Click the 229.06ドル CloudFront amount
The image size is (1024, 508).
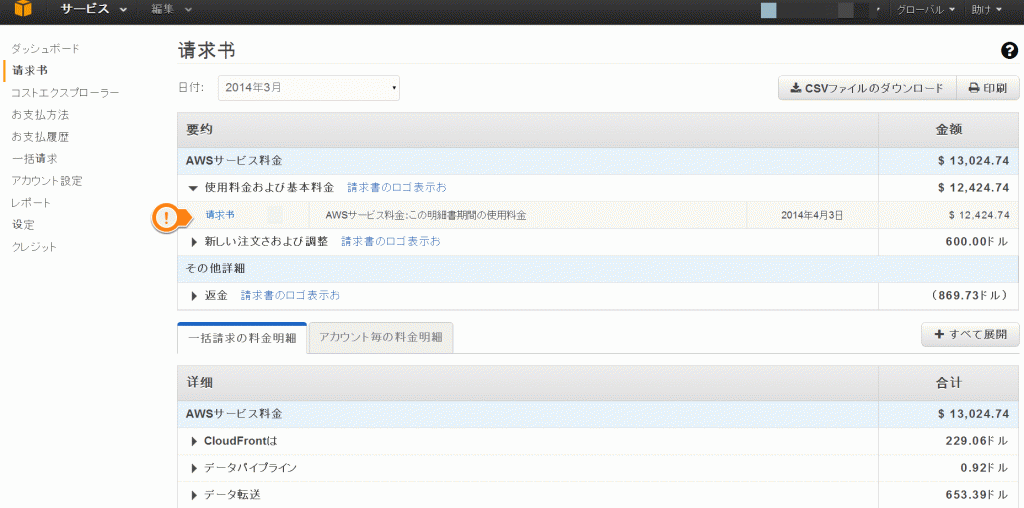(x=978, y=441)
